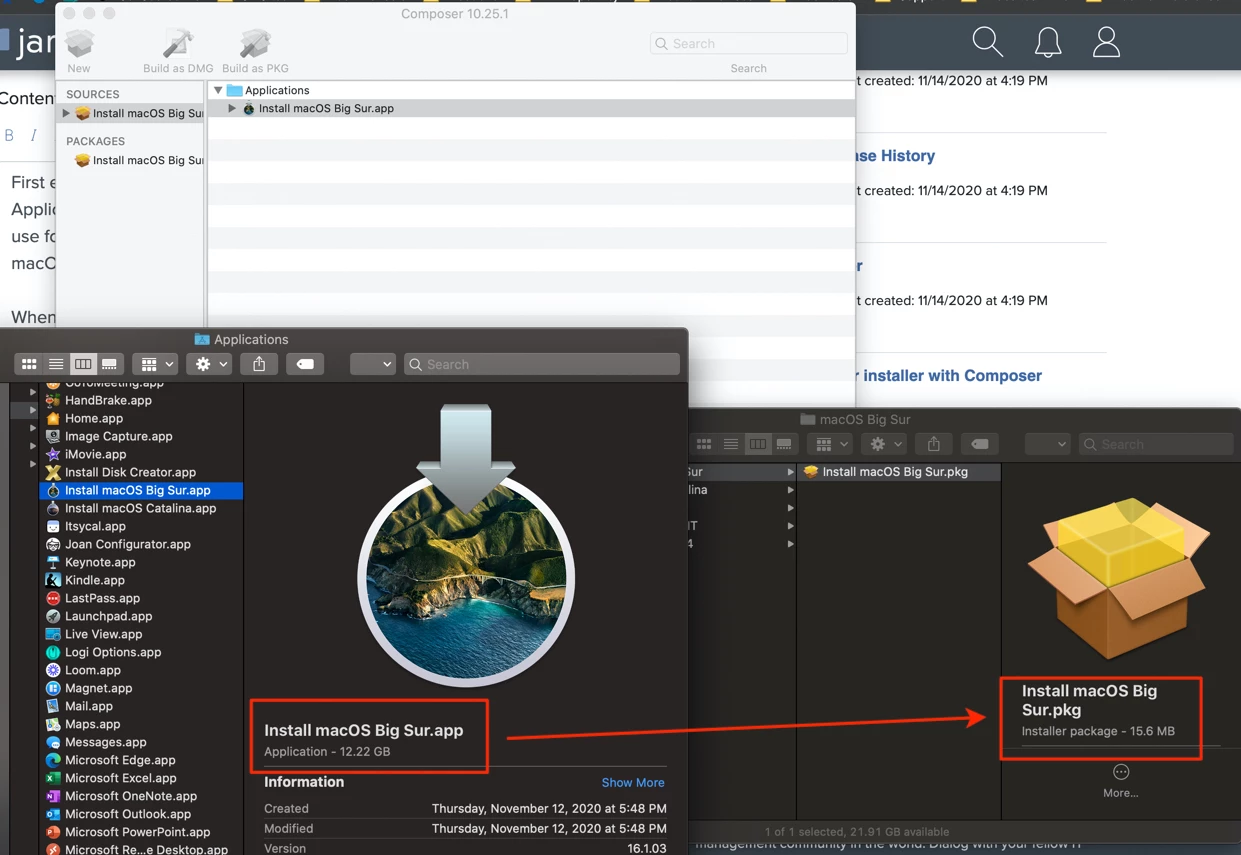
Task: Select Install macOS Big Sur.app in Finder list
Action: (141, 490)
